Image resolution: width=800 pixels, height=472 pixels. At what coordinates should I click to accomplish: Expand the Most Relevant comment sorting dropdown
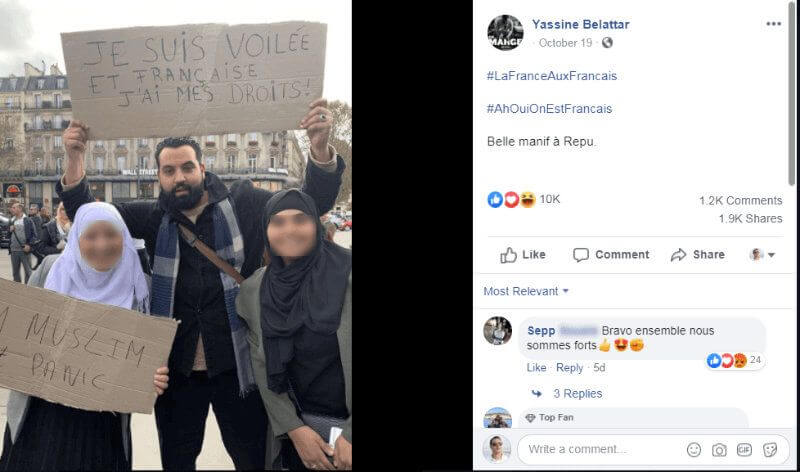pos(526,291)
